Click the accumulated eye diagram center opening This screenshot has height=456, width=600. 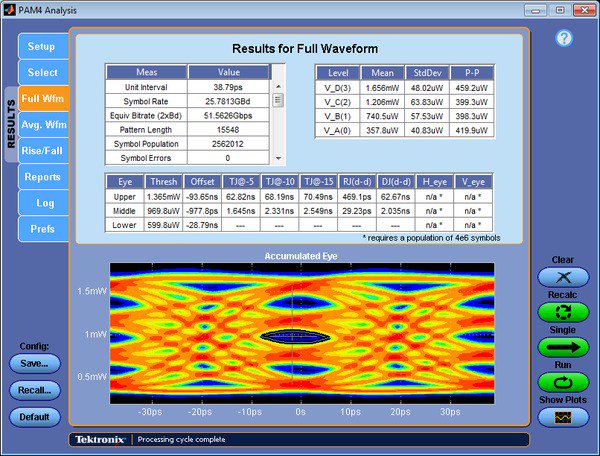point(295,339)
